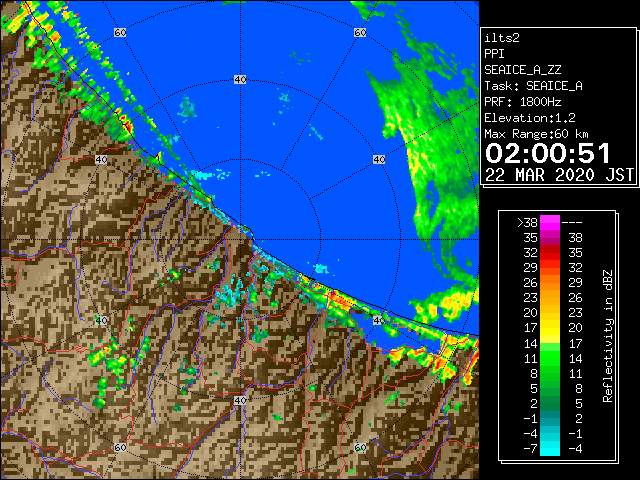The image size is (640, 480).
Task: Select the date "22 MAR 2020 JST"
Action: (559, 175)
